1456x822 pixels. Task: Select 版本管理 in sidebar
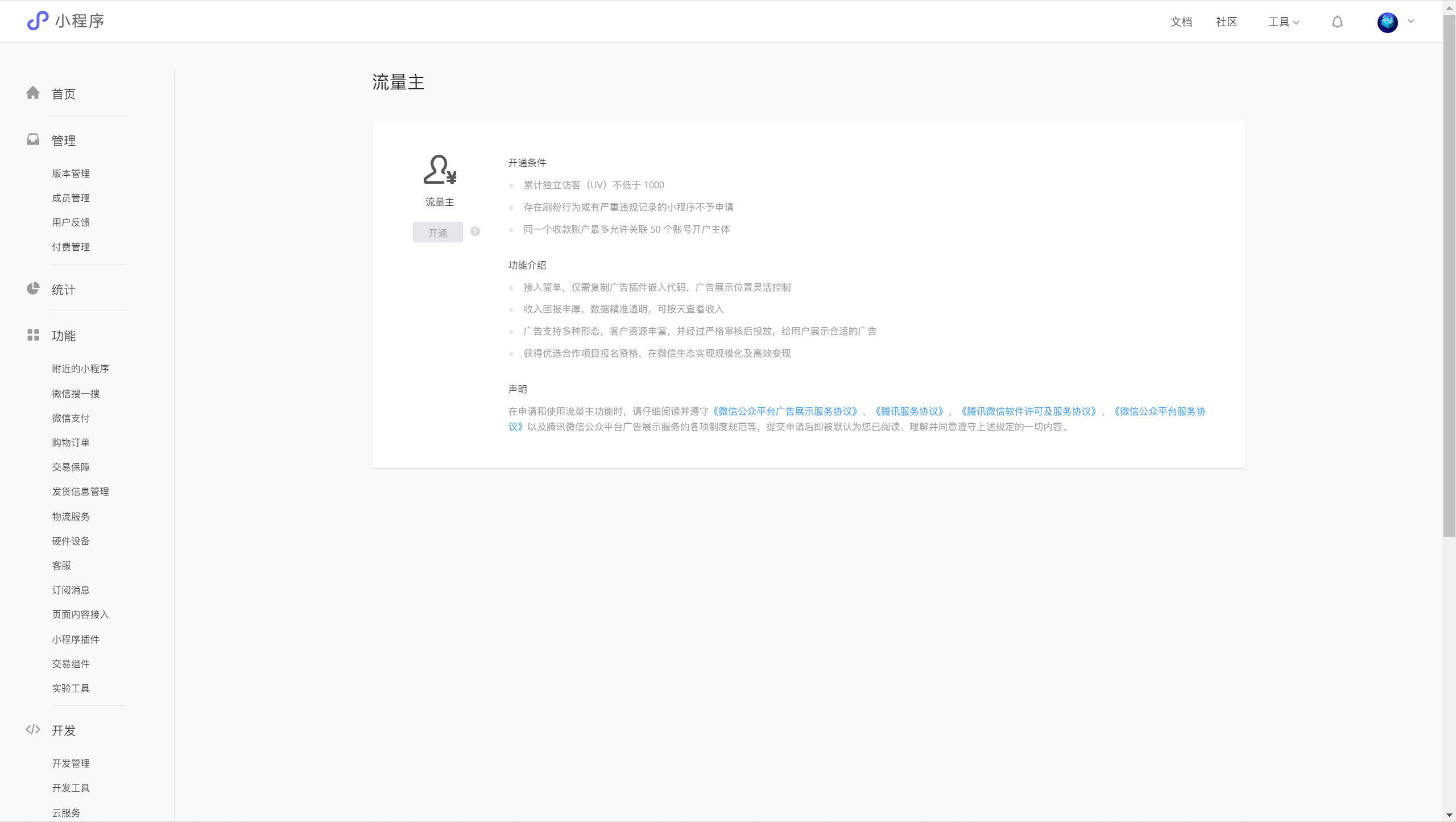[71, 174]
